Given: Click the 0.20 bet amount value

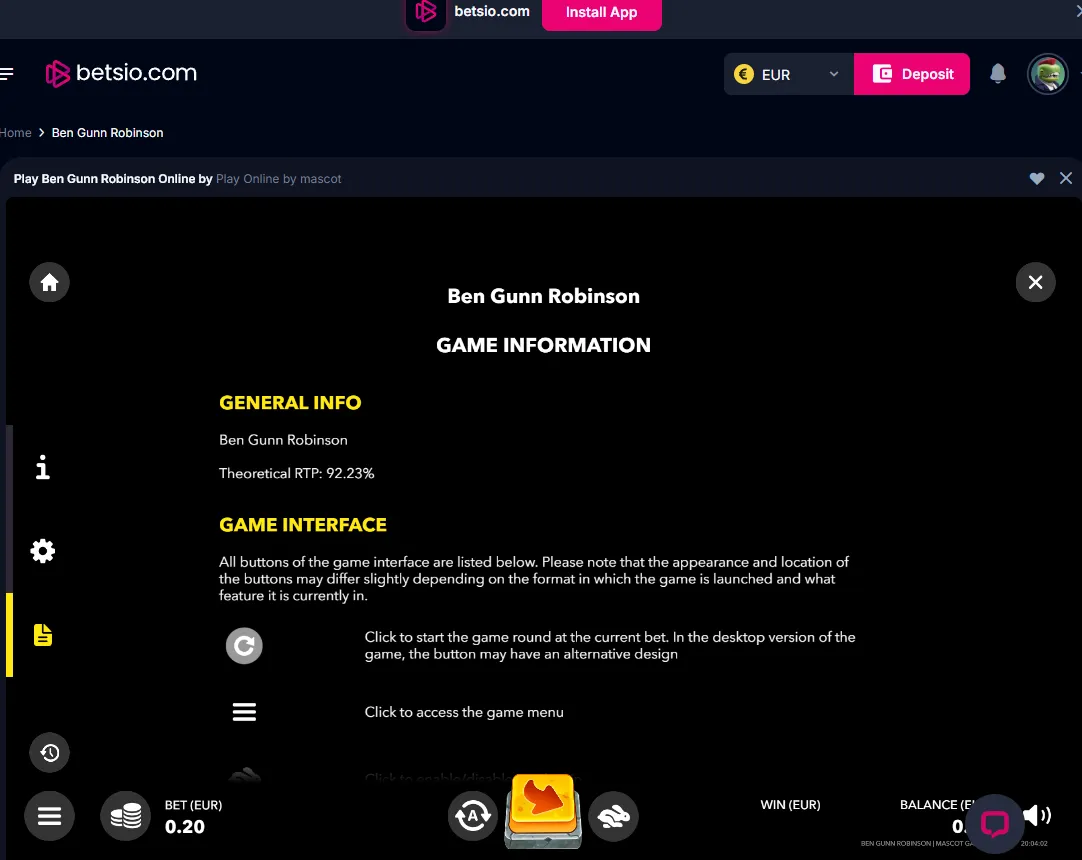Looking at the screenshot, I should point(185,826).
